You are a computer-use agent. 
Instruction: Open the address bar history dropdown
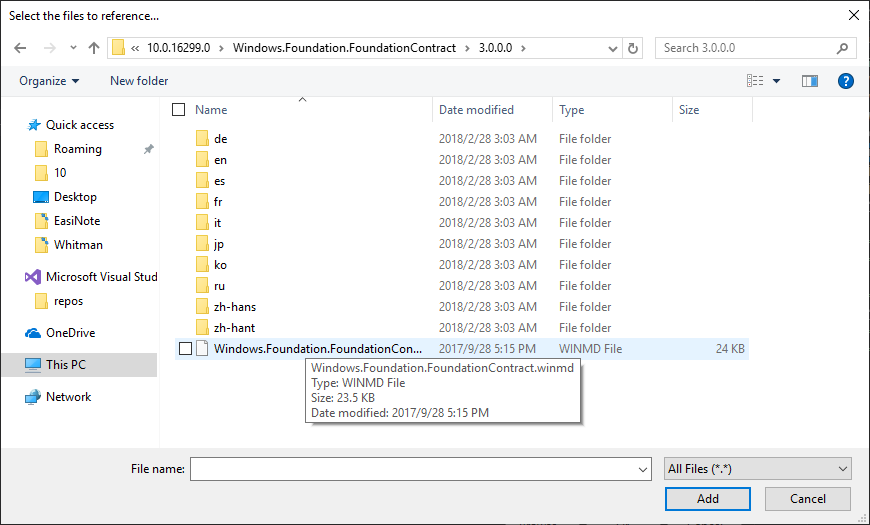[613, 48]
